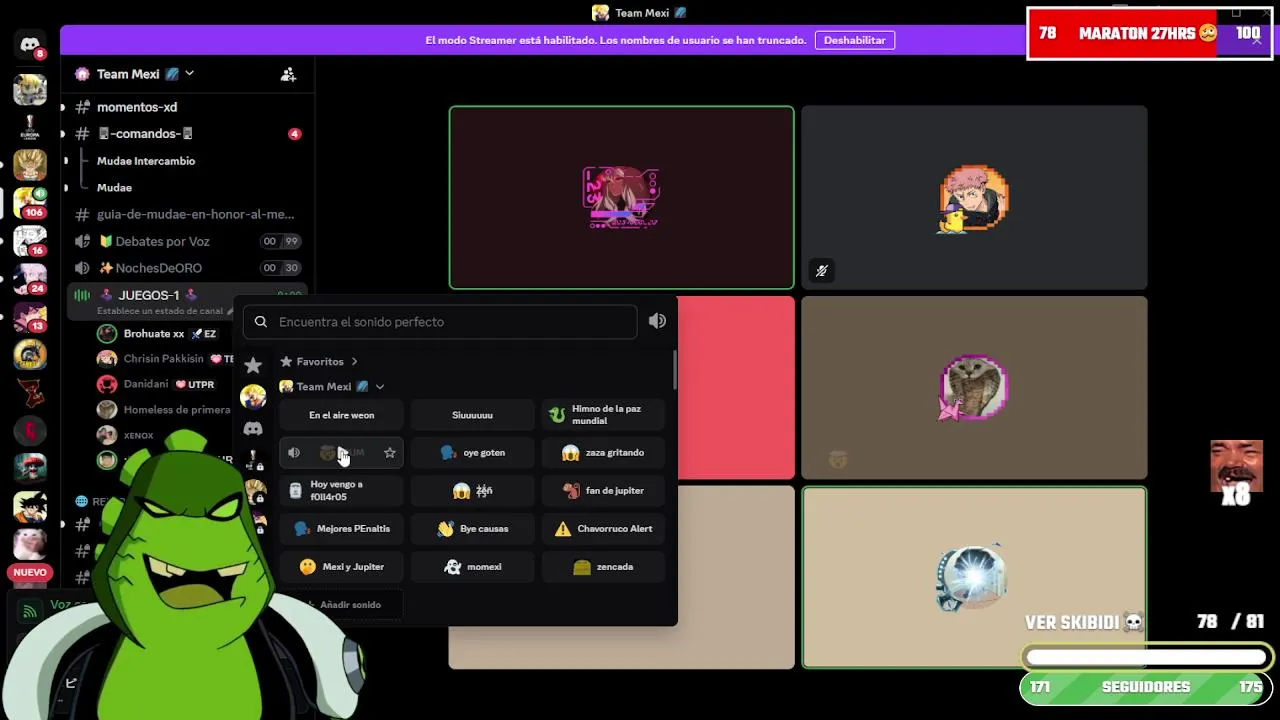The height and width of the screenshot is (720, 1280).
Task: Open the server icon with 13 badge
Action: (x=30, y=317)
